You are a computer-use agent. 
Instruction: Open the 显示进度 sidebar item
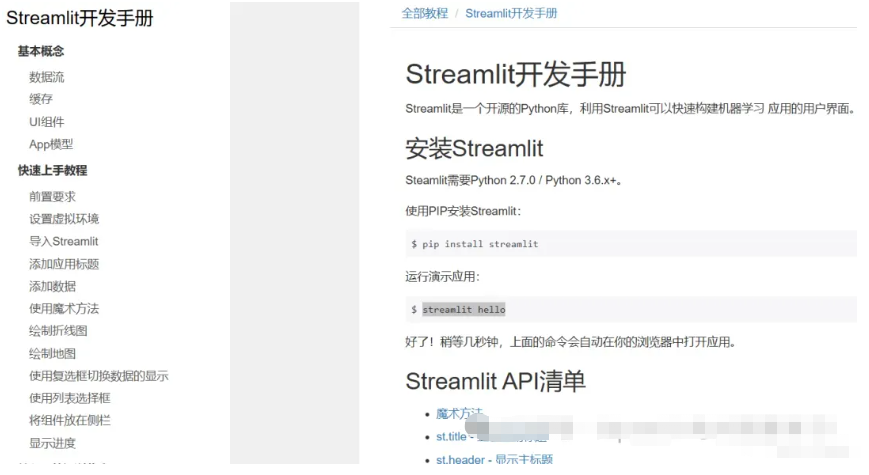pyautogui.click(x=53, y=443)
